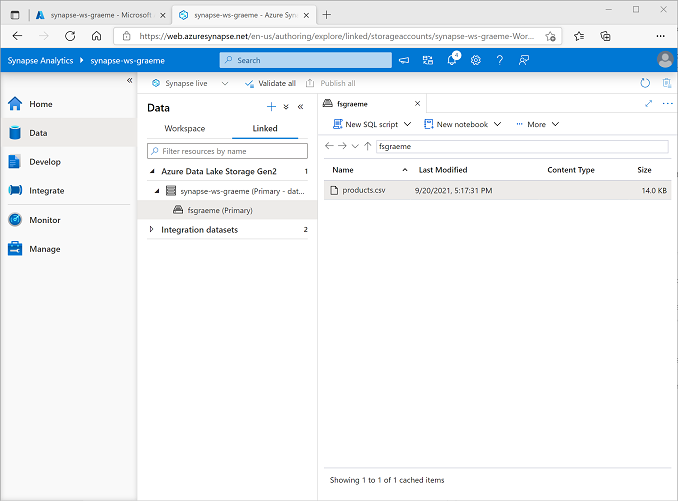The image size is (678, 501).
Task: Click the Last Modified column header
Action: (x=443, y=170)
